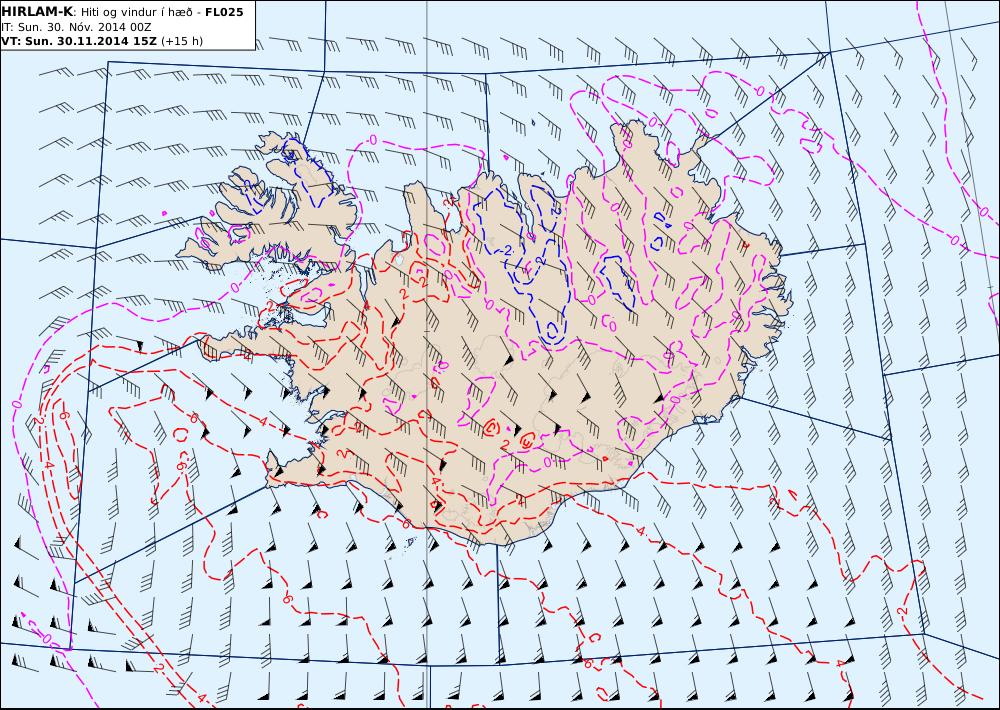Viewport: 1000px width, 710px height.
Task: Click the FL025 flight level label
Action: pos(224,12)
